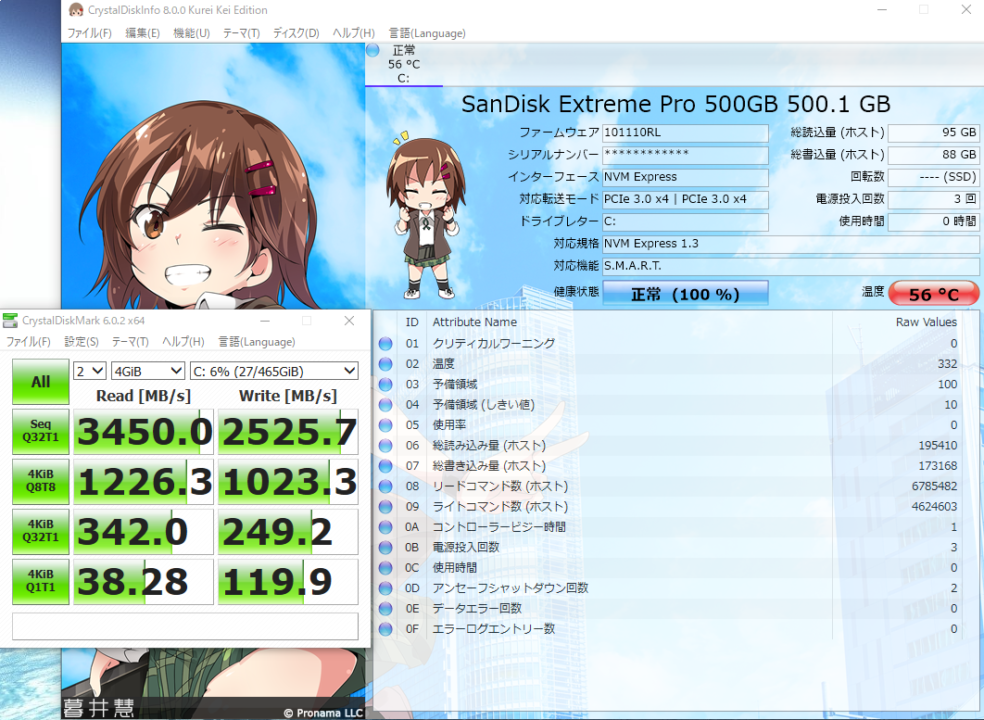Click the 正常 (100 %) health status button
This screenshot has width=984, height=720.
pos(685,294)
